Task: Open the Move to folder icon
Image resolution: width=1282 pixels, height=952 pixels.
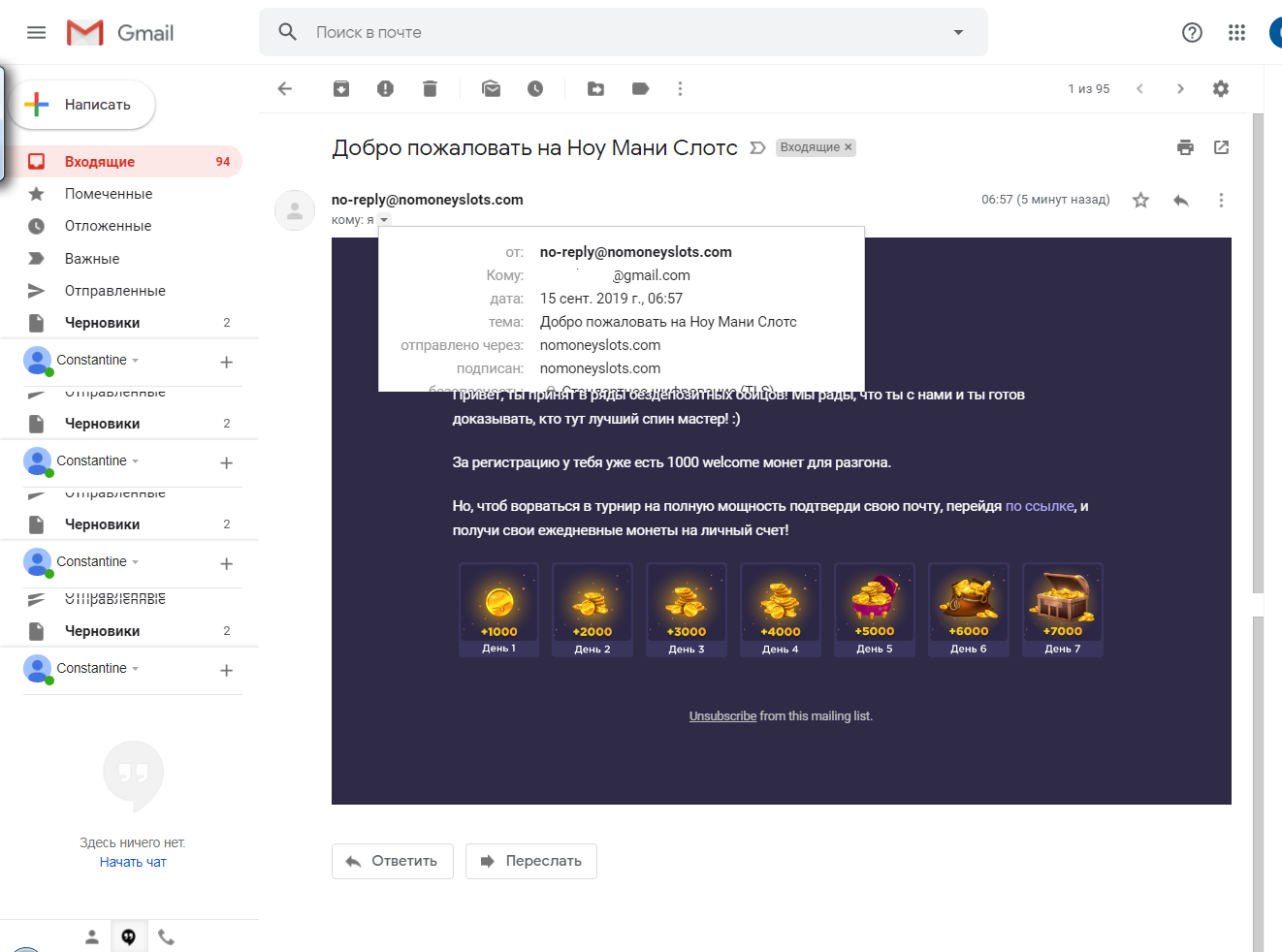Action: [596, 88]
